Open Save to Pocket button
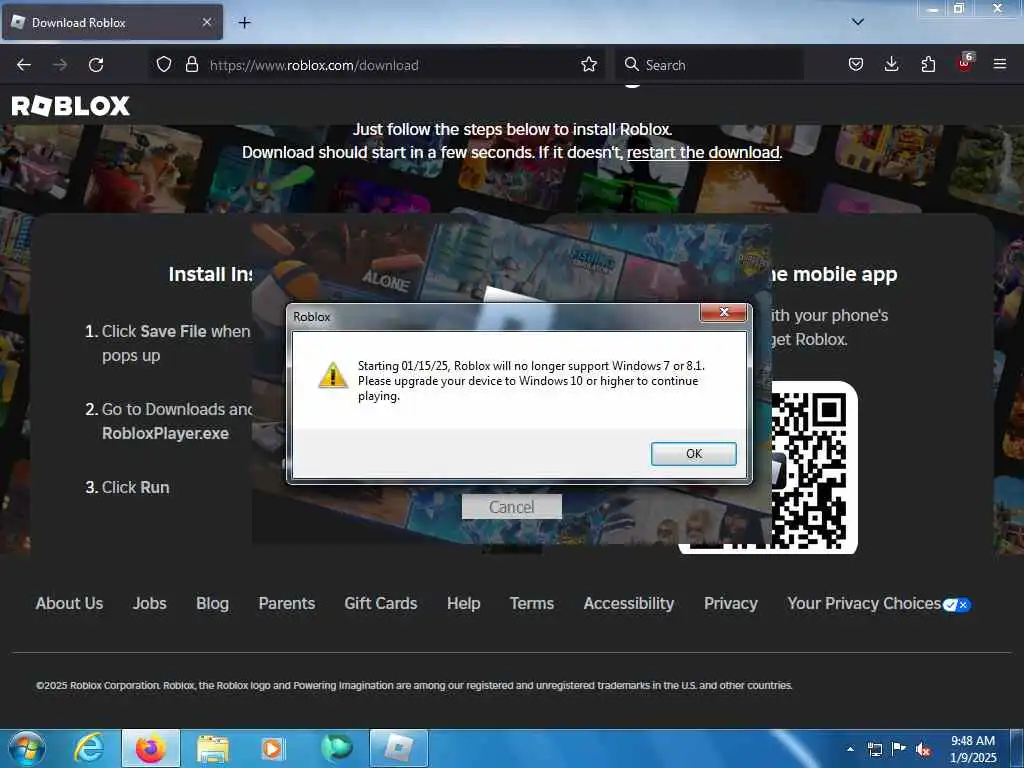This screenshot has width=1024, height=768. 856,65
